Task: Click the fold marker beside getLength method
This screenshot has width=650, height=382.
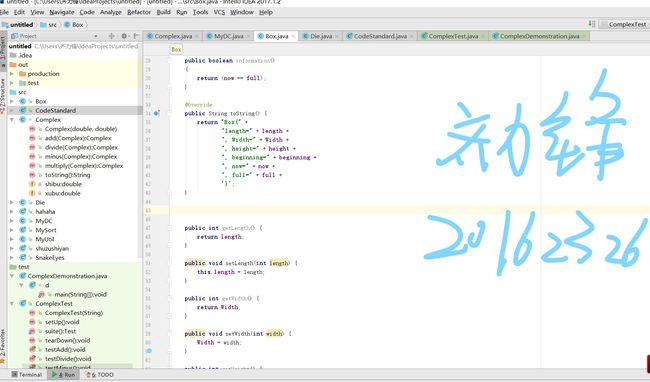Action: (x=170, y=227)
